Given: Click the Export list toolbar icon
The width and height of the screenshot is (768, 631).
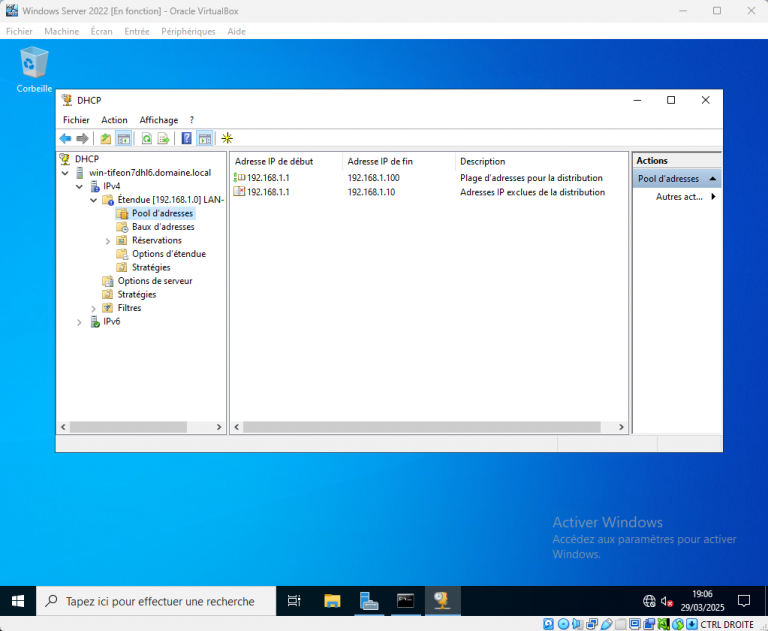Looking at the screenshot, I should tap(163, 138).
